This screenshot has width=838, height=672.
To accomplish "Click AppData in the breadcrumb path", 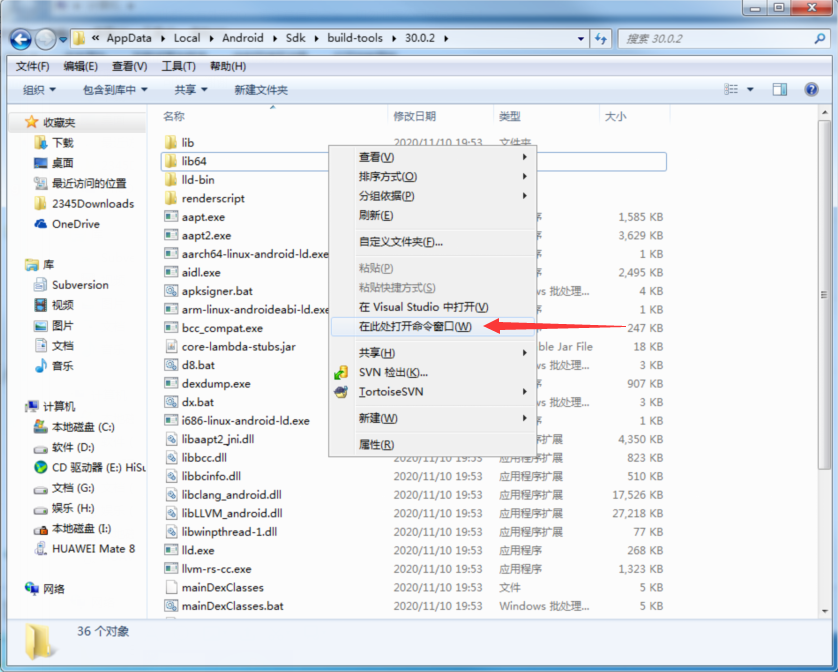I will click(129, 38).
